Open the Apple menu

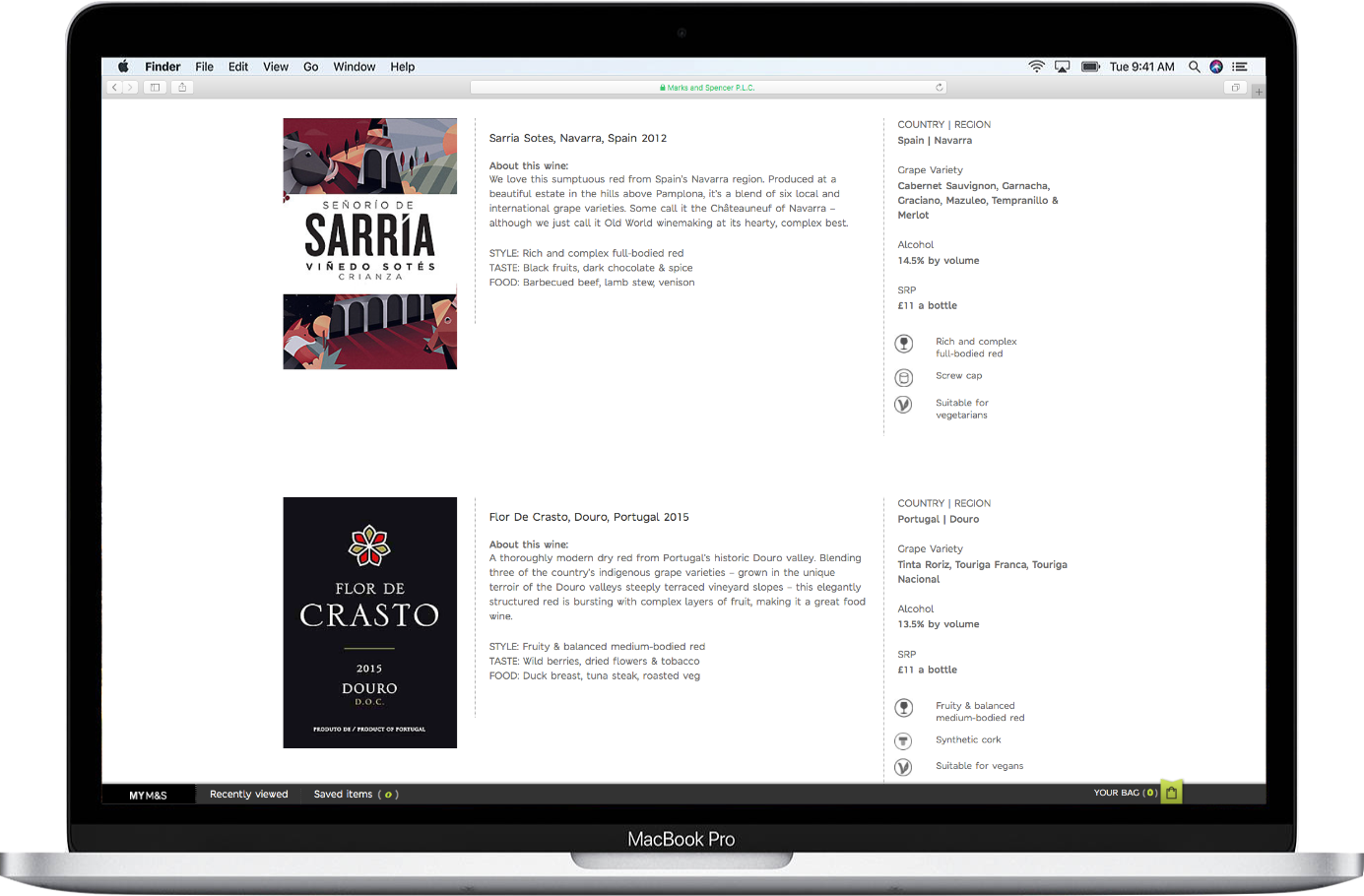coord(123,67)
